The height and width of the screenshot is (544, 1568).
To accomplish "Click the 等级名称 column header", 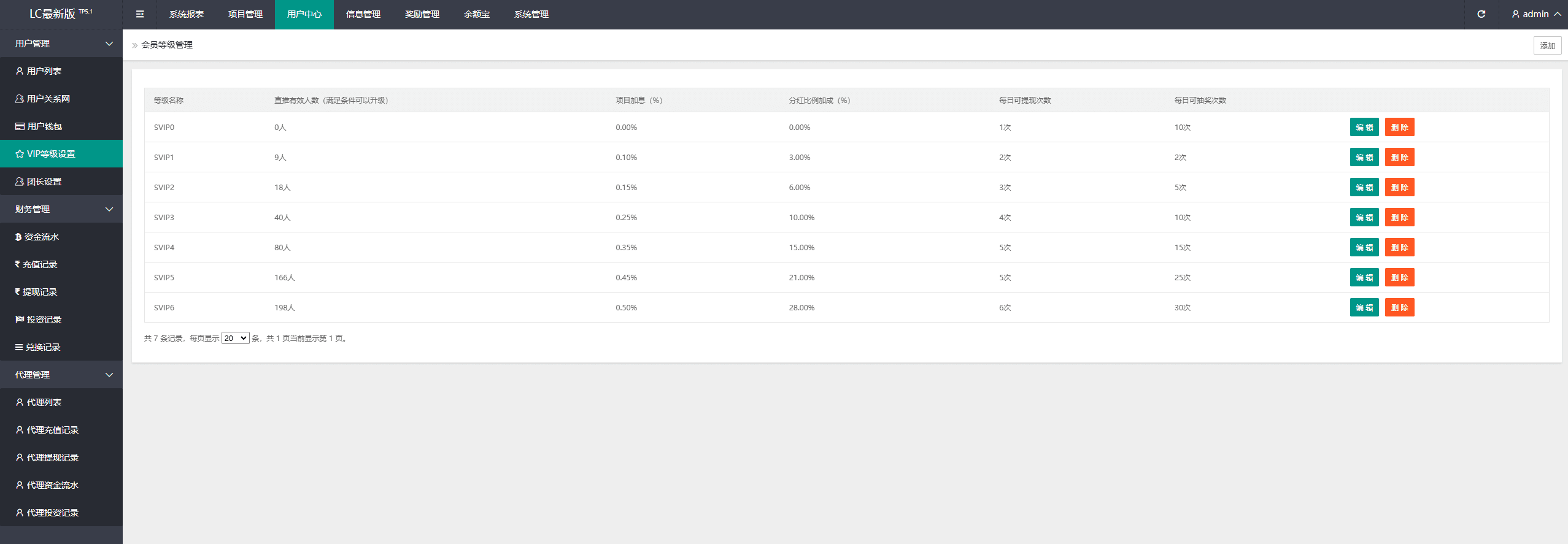I will point(169,100).
